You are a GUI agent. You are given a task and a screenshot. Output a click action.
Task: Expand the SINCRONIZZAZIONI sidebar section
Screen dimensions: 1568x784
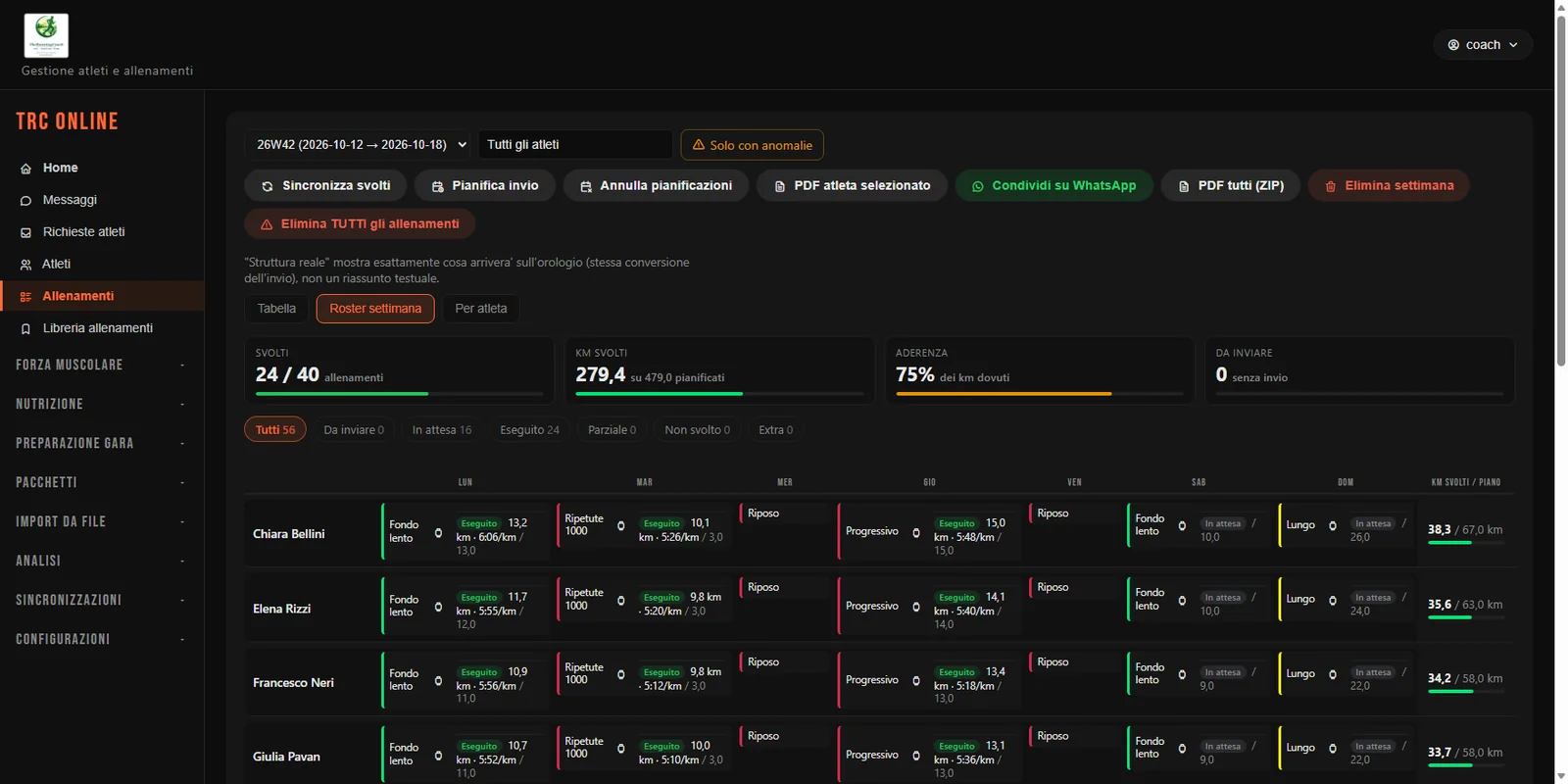(x=102, y=600)
